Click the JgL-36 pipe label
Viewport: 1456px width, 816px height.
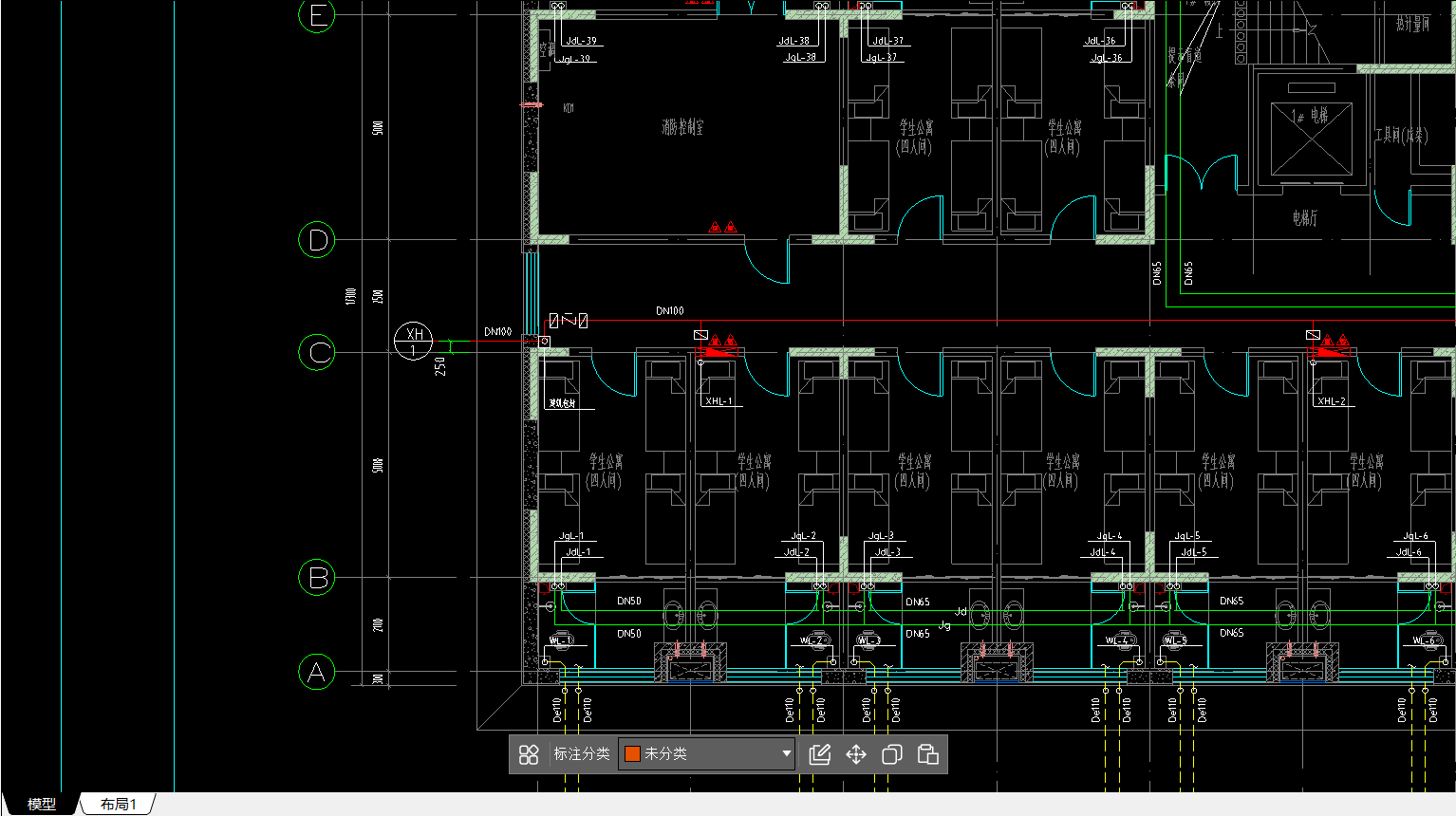tap(1106, 58)
